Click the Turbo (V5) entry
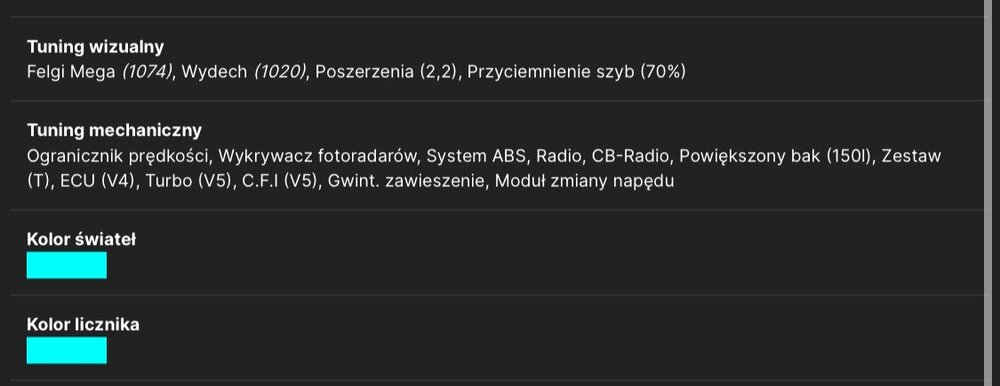The image size is (1000, 386). tap(188, 181)
